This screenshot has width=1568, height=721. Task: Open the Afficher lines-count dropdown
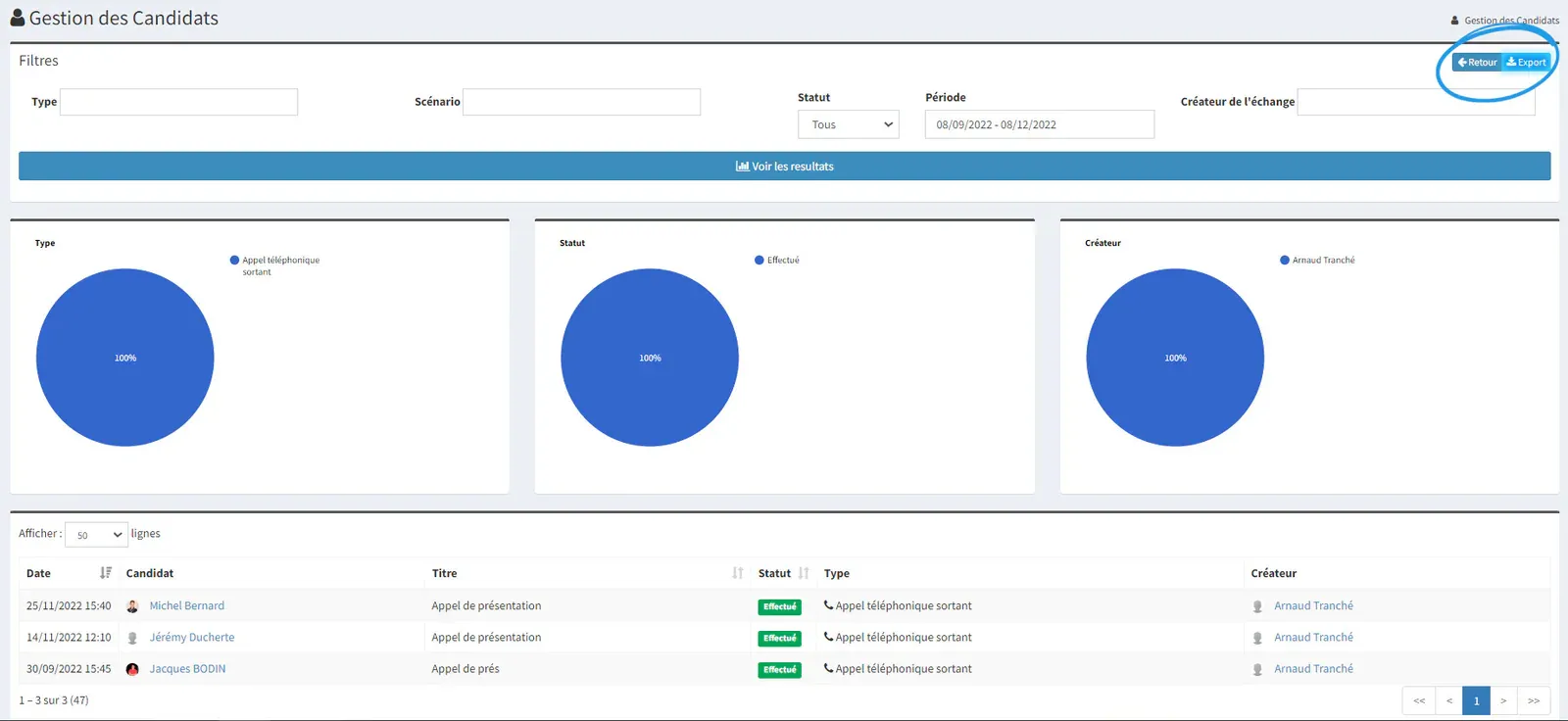[x=96, y=535]
